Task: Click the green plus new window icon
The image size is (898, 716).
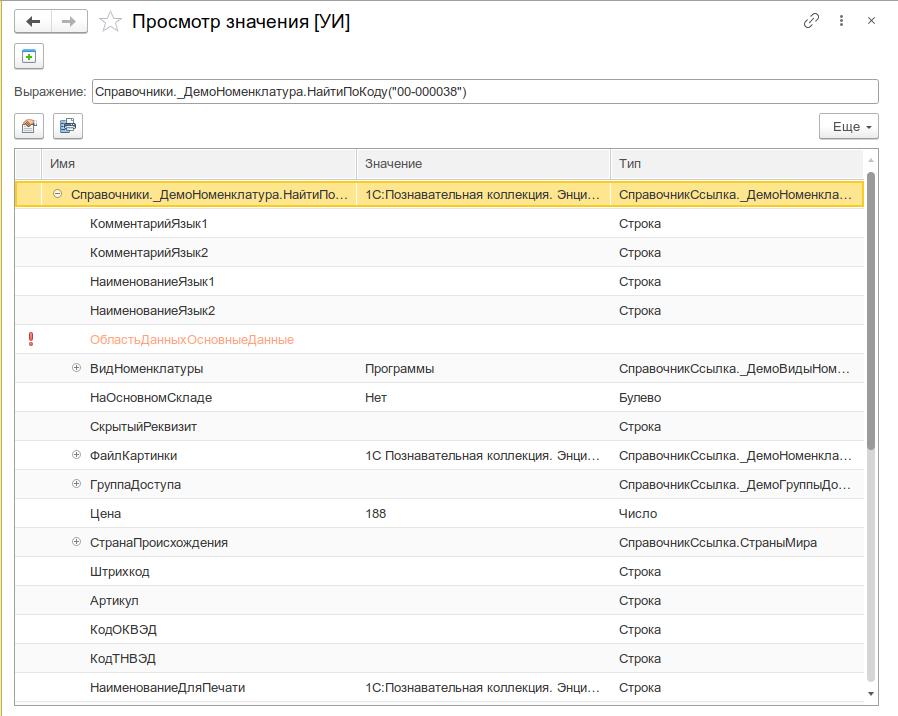Action: (29, 57)
